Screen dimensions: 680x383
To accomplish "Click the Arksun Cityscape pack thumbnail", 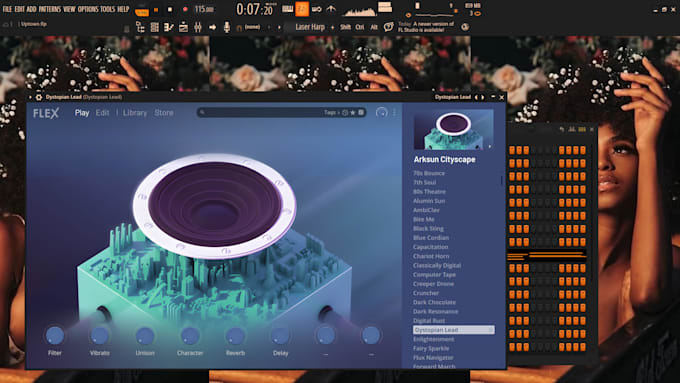I will 454,129.
